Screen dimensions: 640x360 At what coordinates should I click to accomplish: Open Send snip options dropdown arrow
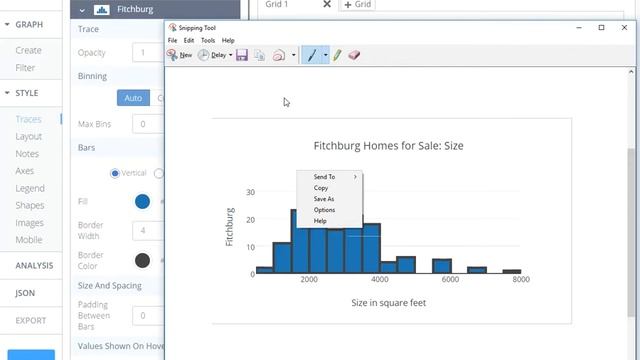(293, 55)
